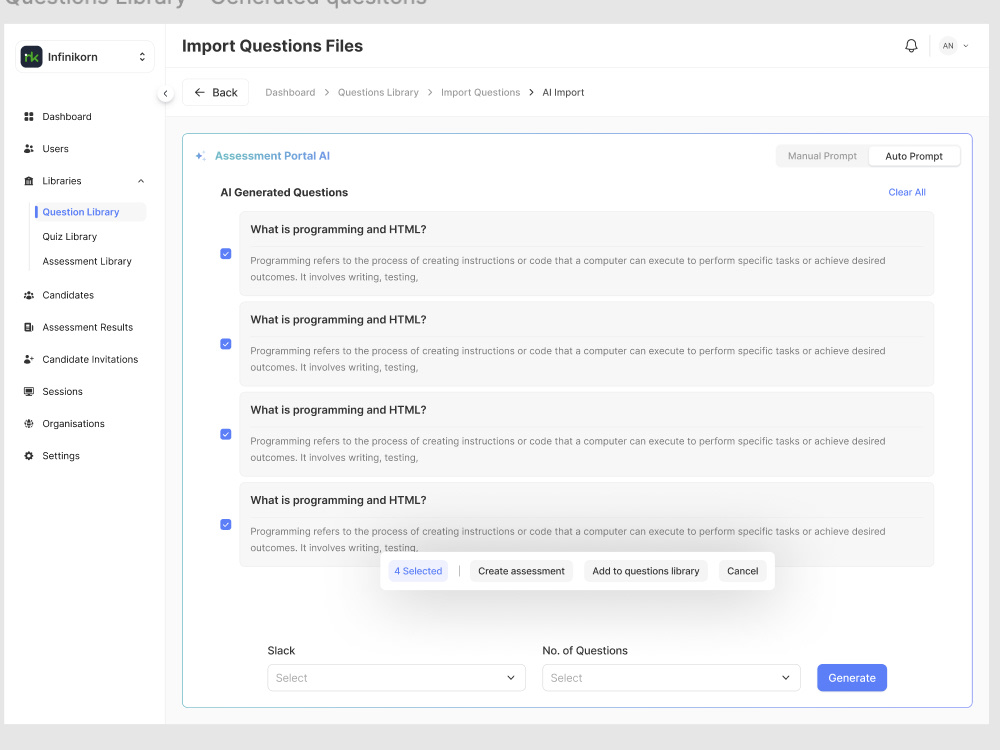Click the Libraries building icon

[x=29, y=181]
